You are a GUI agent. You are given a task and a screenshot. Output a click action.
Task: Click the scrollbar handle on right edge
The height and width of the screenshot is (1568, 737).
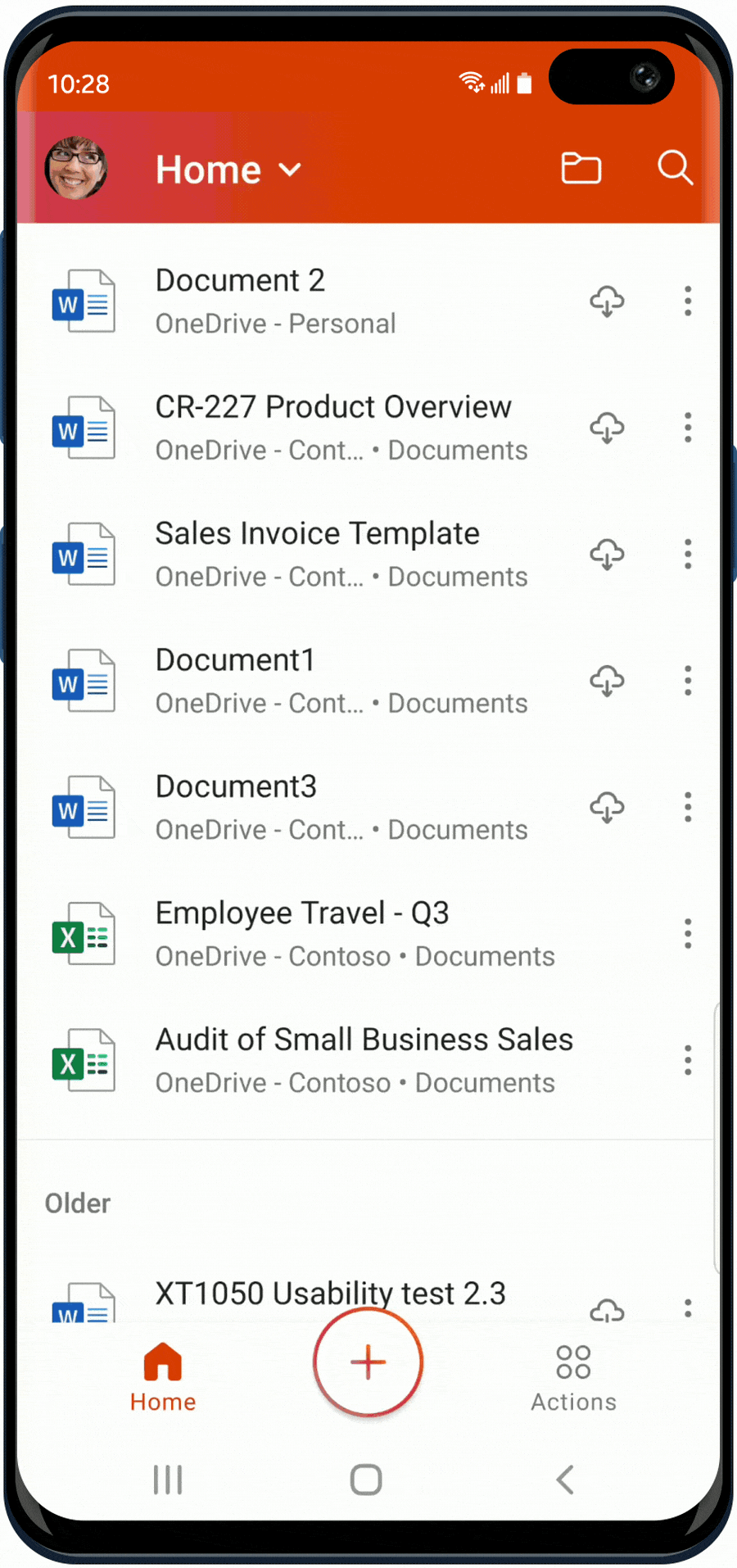coord(717,1139)
